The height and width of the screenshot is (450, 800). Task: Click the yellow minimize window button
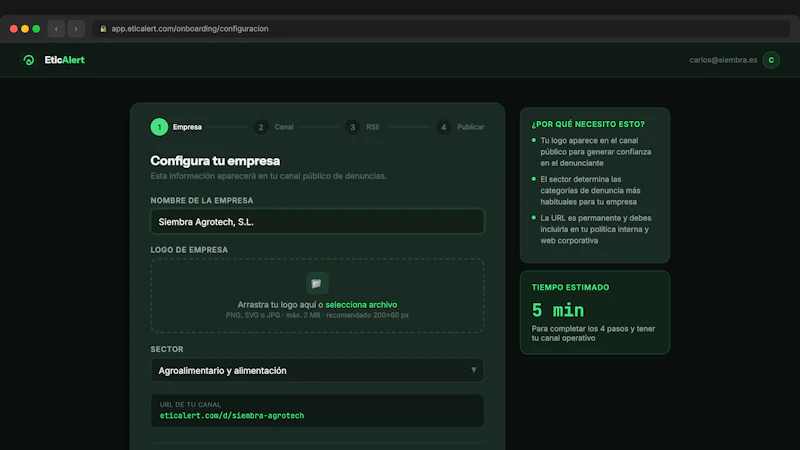coord(25,29)
